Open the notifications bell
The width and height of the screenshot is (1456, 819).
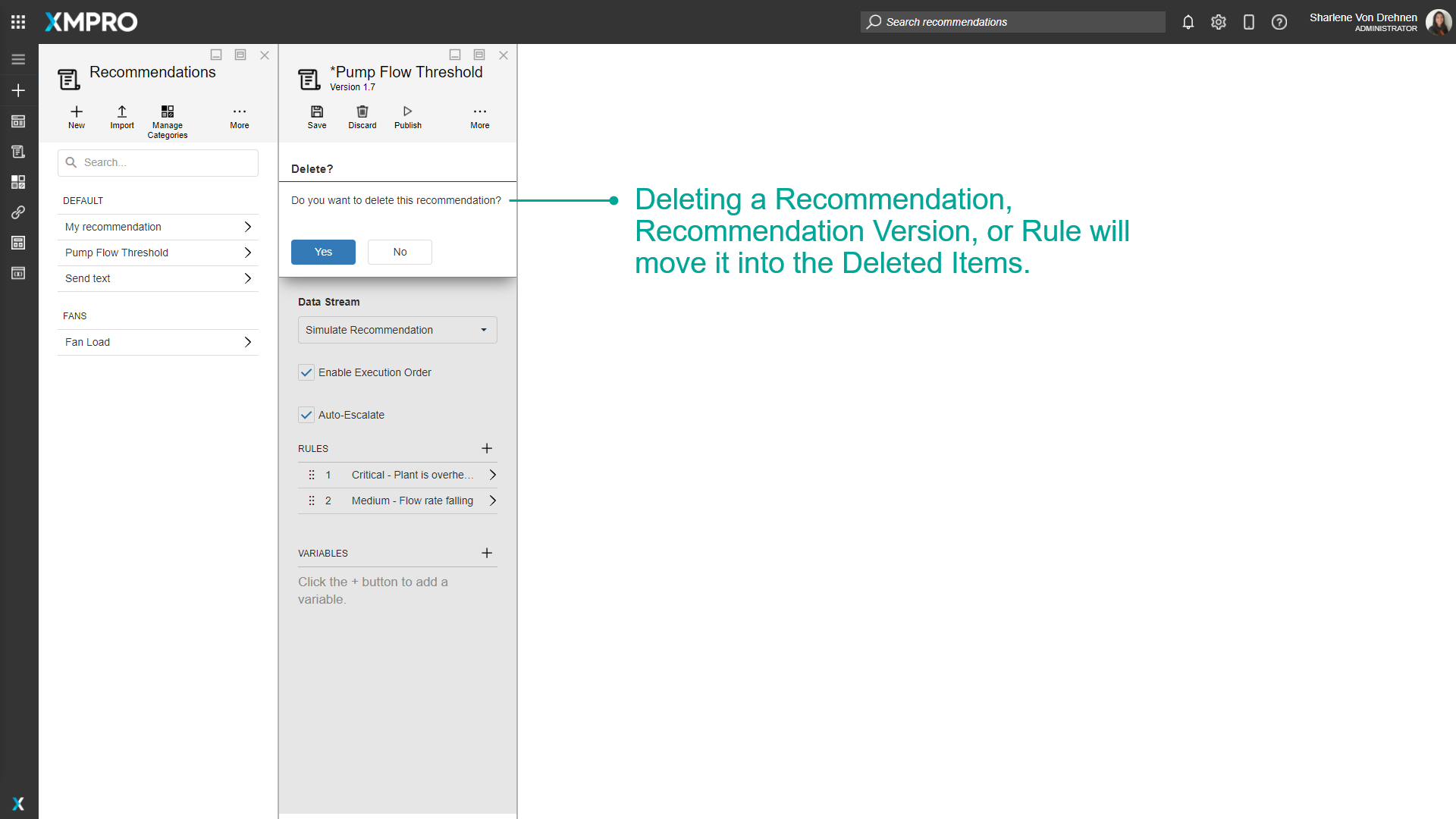(x=1188, y=22)
